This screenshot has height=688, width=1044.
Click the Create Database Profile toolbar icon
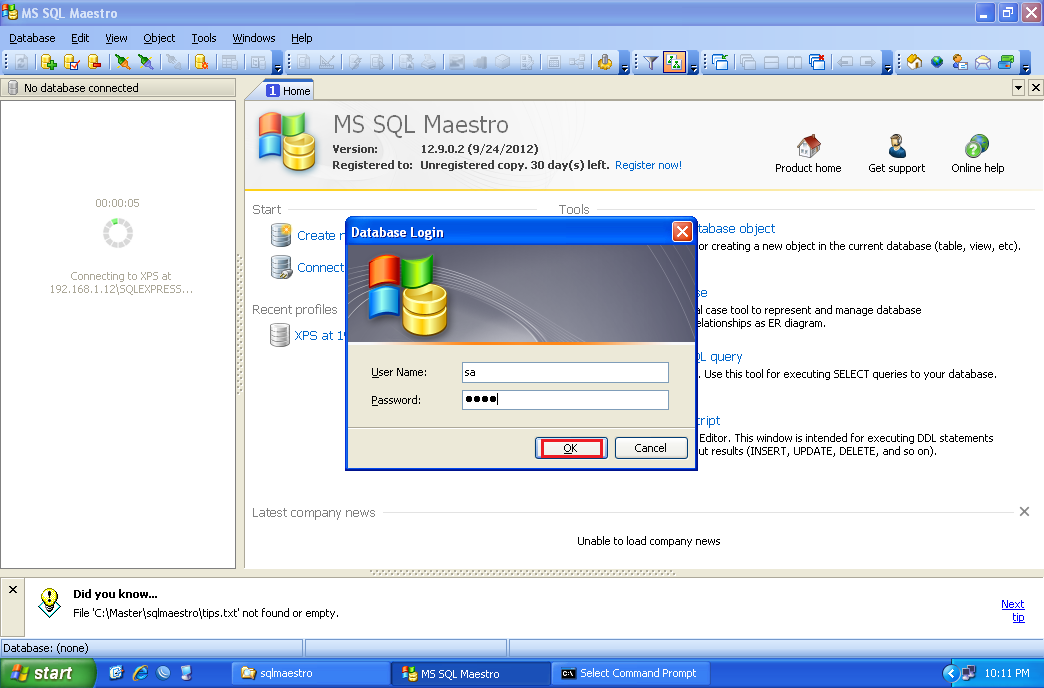point(48,63)
